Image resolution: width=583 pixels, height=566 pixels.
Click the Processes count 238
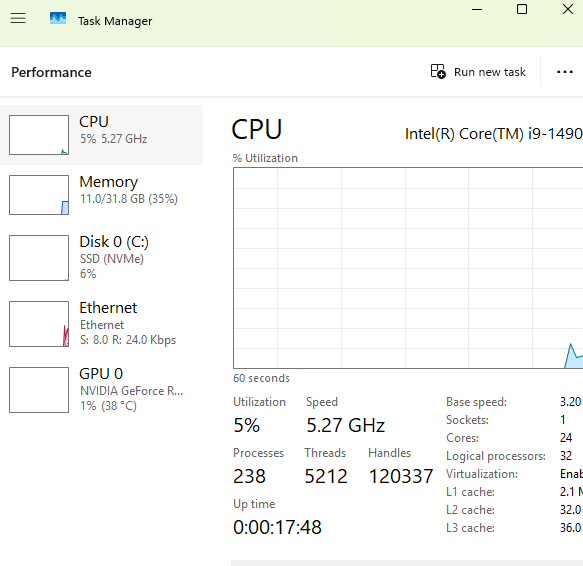pyautogui.click(x=249, y=476)
